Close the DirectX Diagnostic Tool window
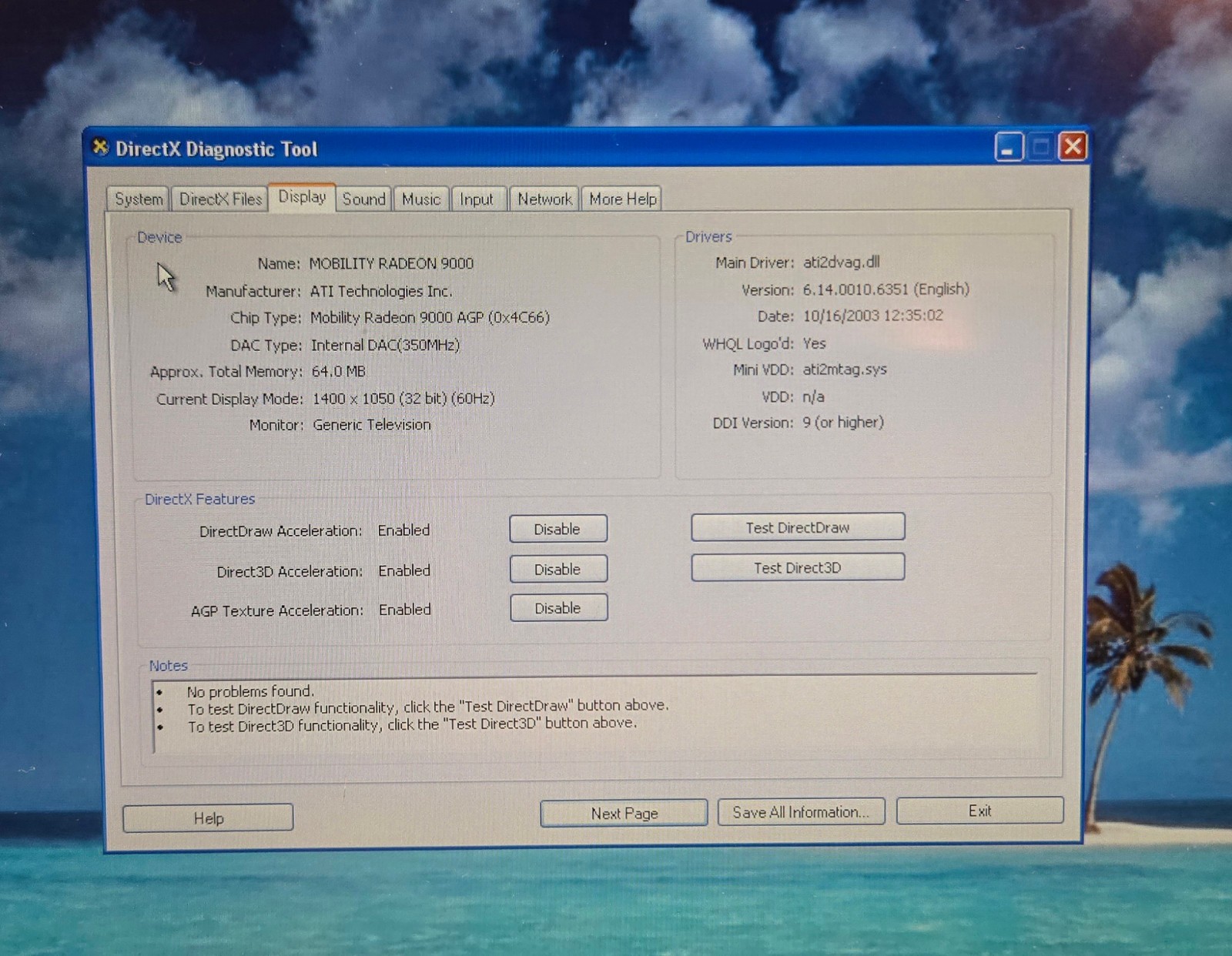 tap(1073, 145)
